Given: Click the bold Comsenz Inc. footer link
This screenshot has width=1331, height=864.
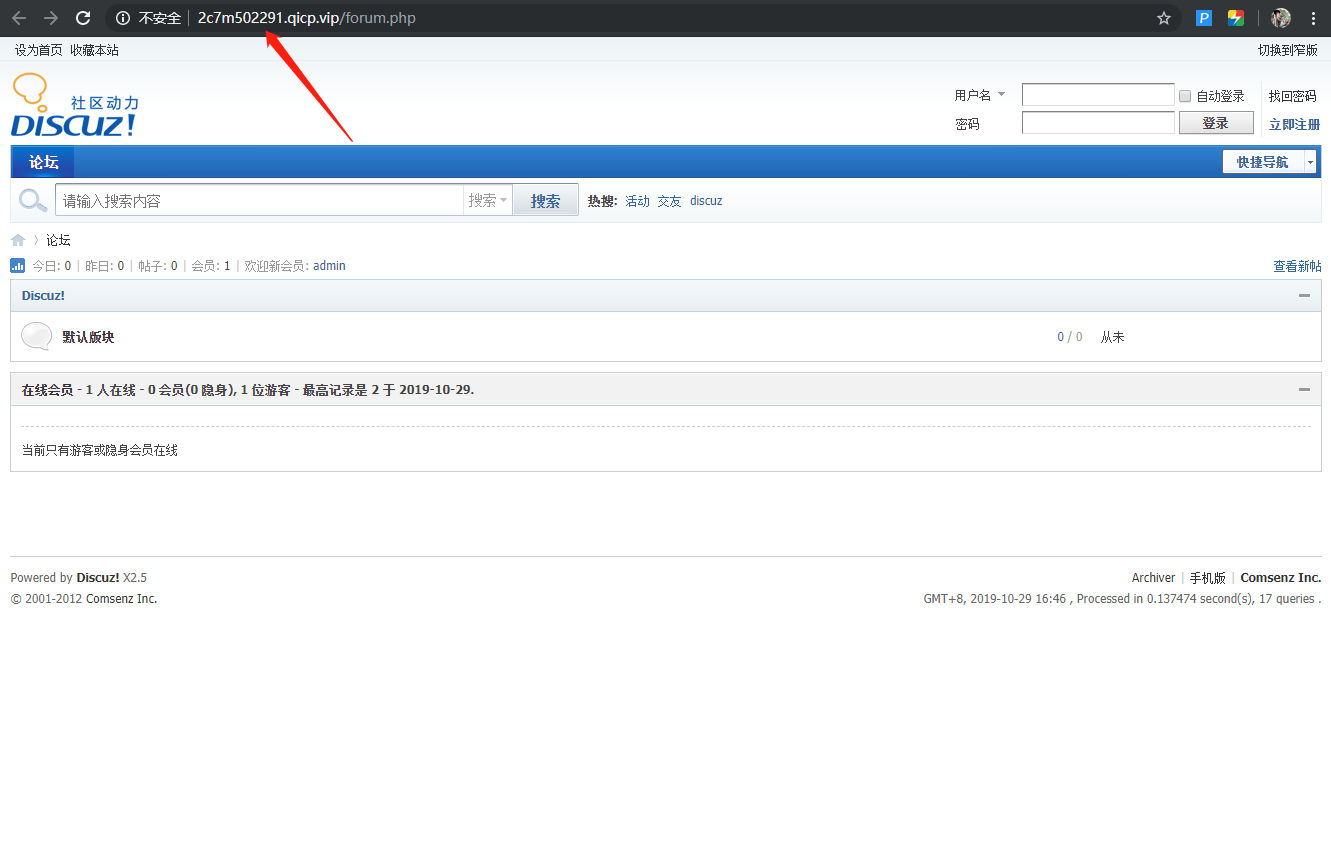Looking at the screenshot, I should (1281, 578).
